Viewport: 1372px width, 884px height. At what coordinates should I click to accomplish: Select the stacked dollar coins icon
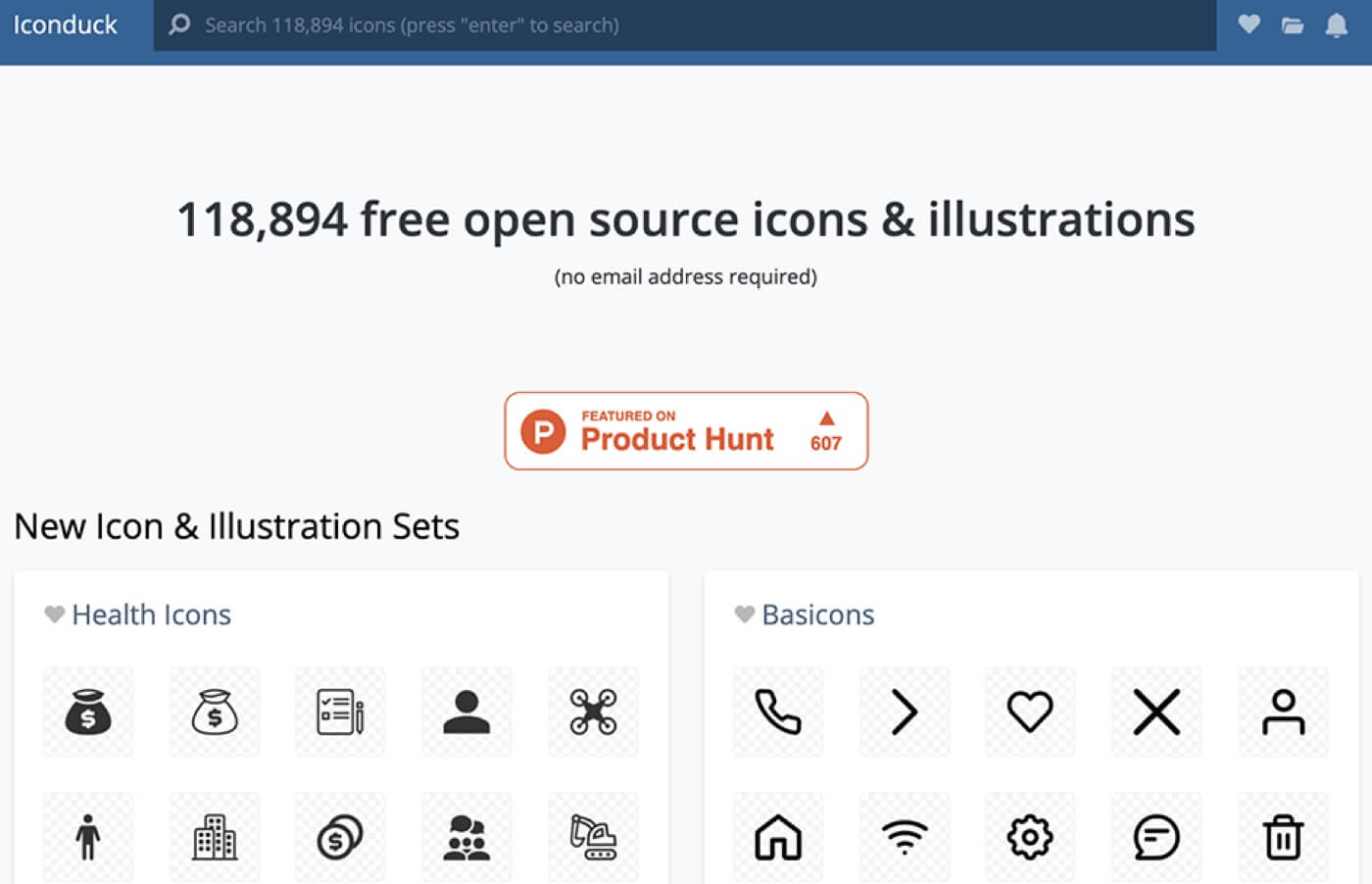(340, 837)
